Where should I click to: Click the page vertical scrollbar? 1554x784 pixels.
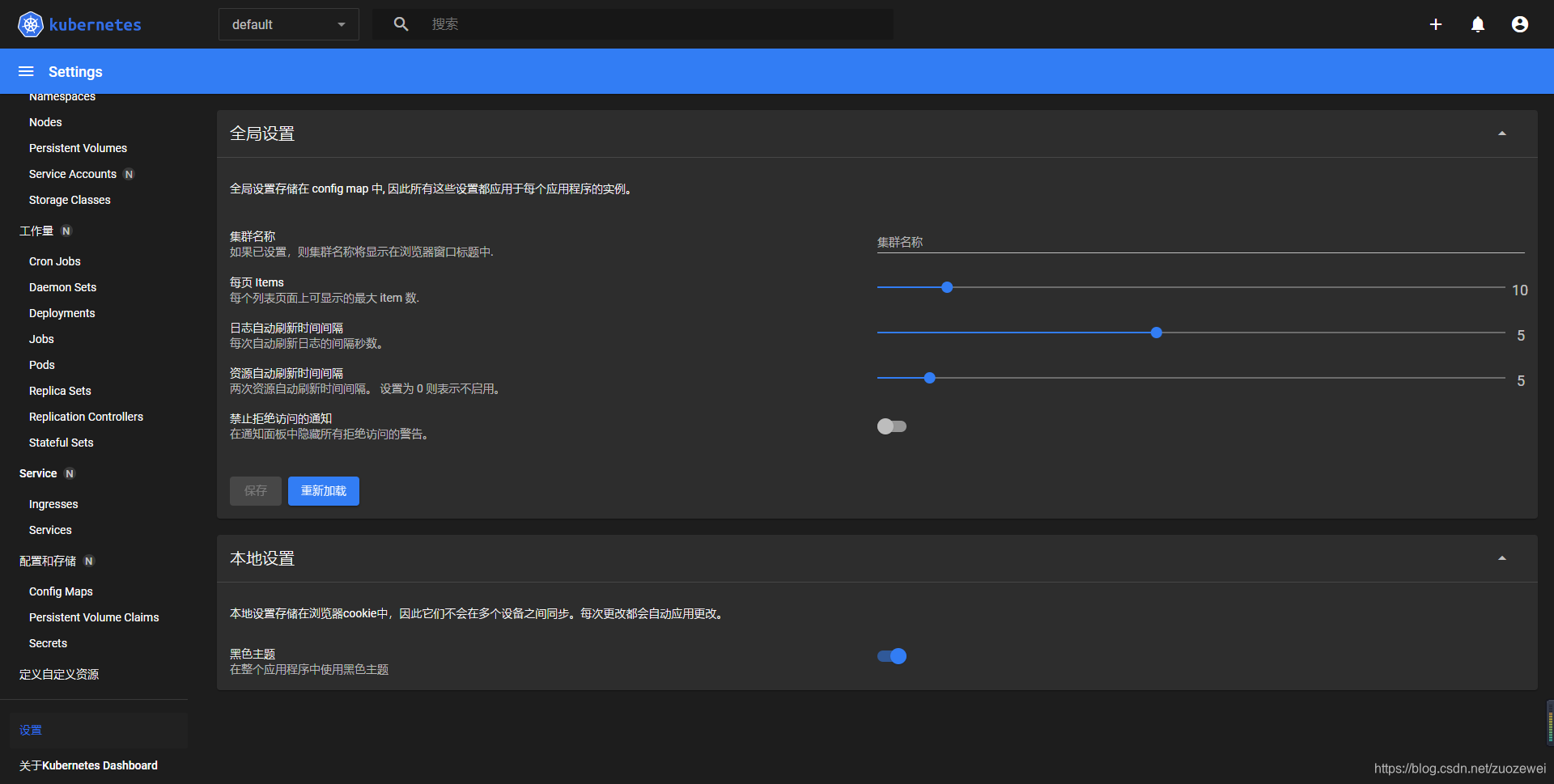click(1550, 723)
